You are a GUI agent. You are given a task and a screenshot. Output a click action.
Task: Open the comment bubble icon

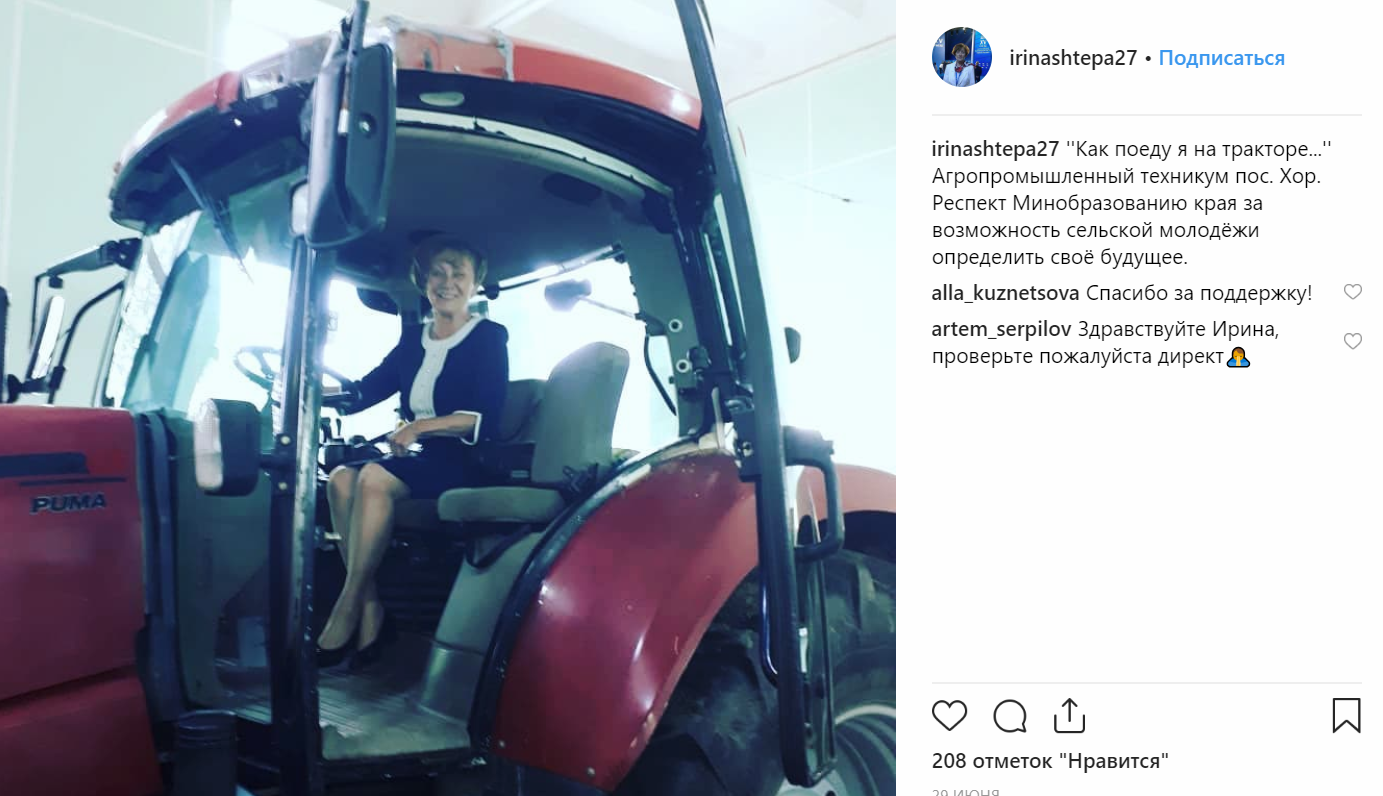pos(1010,716)
